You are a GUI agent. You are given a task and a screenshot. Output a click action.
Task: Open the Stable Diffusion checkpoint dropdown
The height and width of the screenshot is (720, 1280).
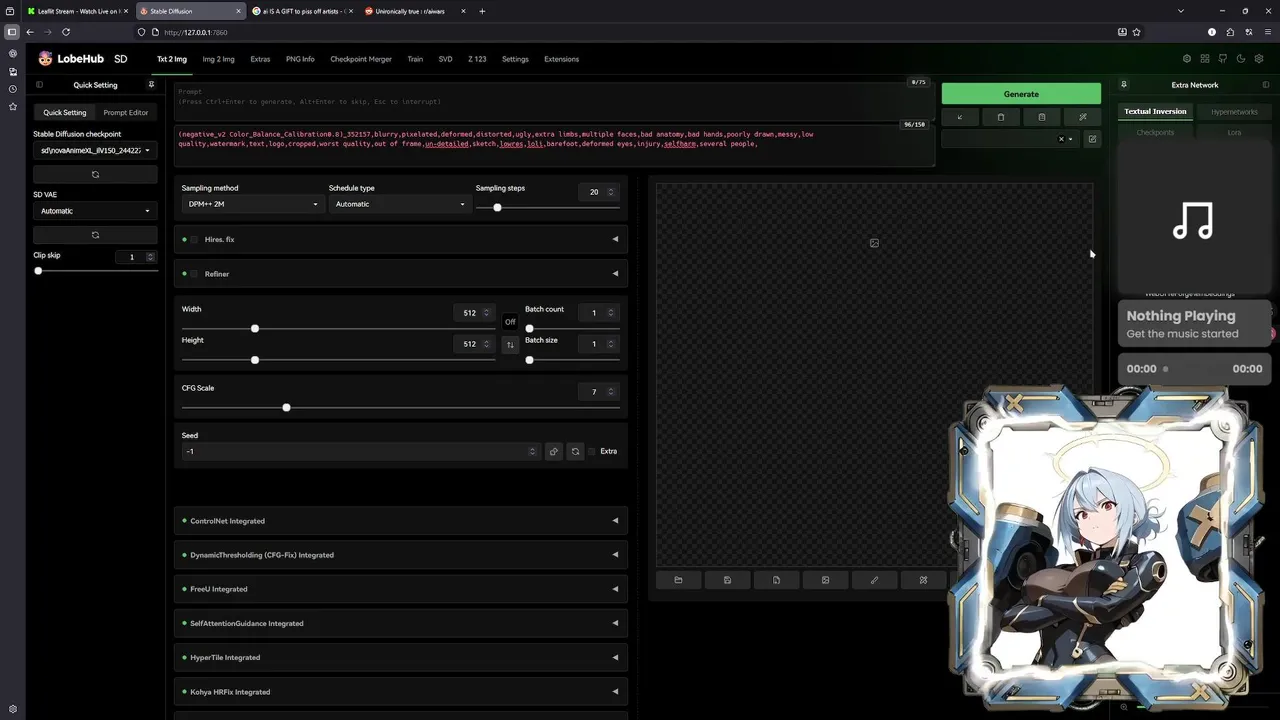(95, 151)
